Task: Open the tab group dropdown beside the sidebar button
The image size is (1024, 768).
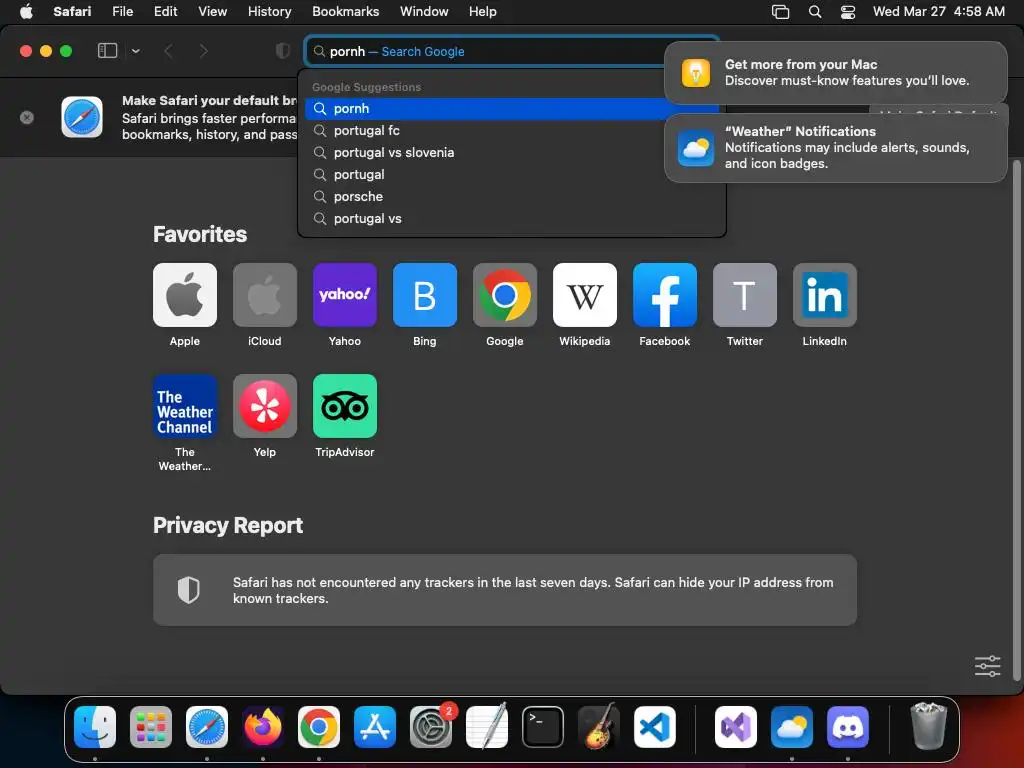Action: (x=136, y=51)
